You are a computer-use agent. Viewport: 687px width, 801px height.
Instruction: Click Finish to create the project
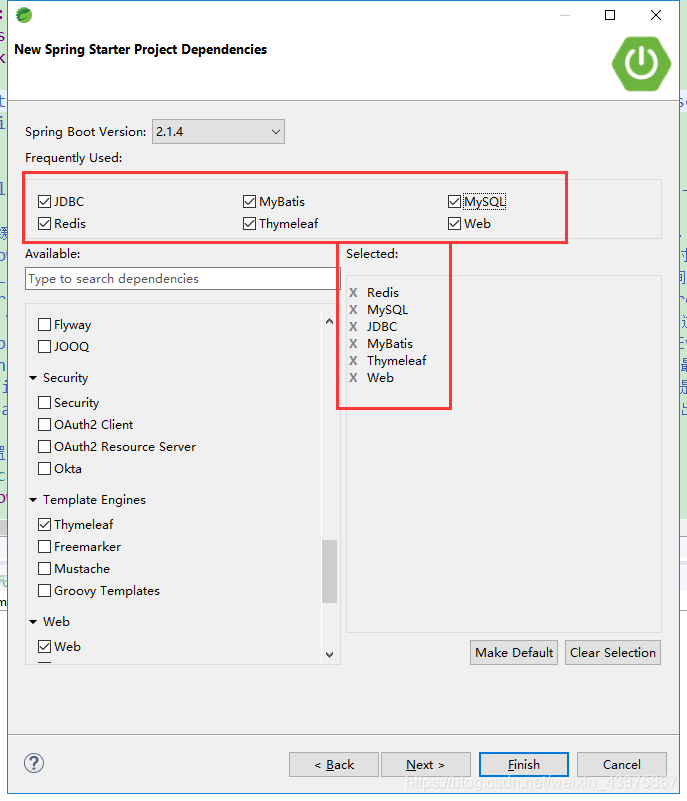pyautogui.click(x=524, y=765)
